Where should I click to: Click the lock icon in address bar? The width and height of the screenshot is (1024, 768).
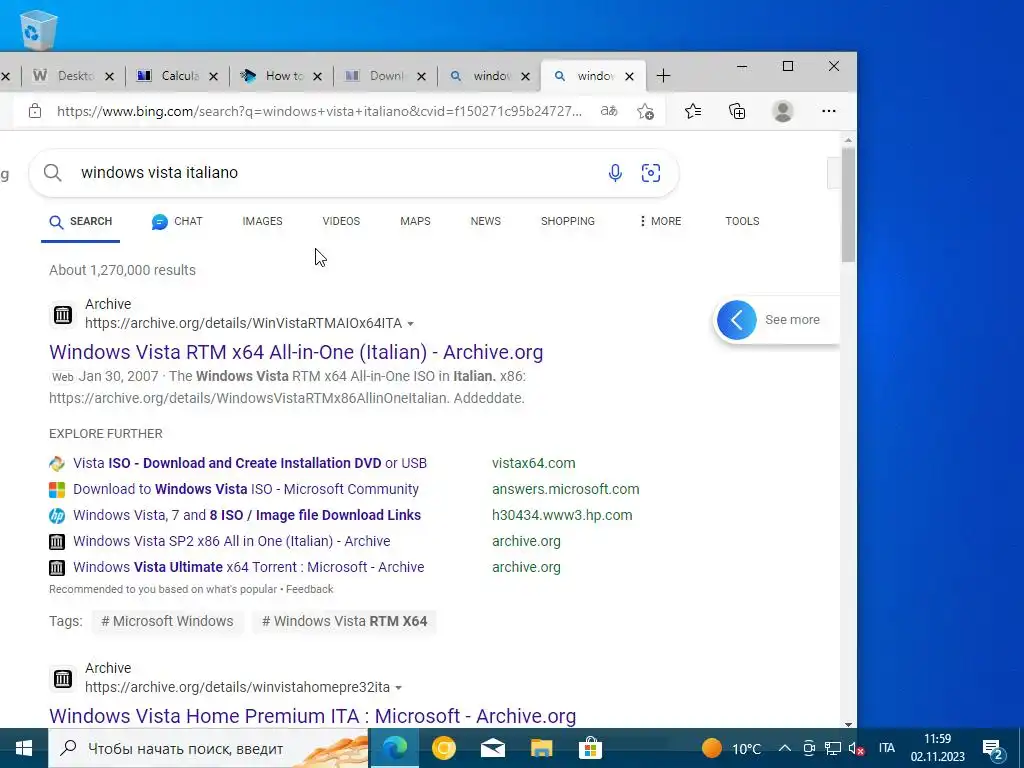point(35,111)
